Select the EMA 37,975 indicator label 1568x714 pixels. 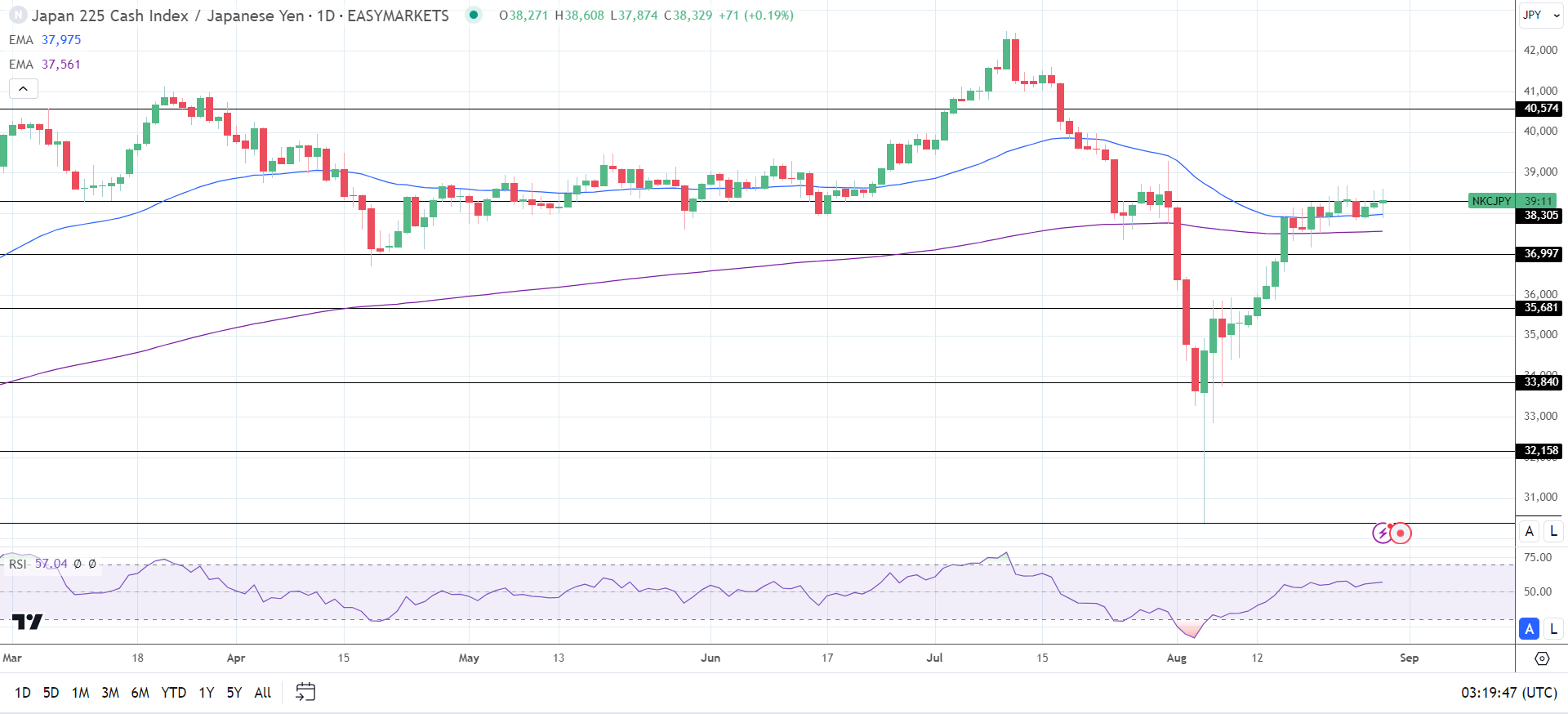point(45,40)
